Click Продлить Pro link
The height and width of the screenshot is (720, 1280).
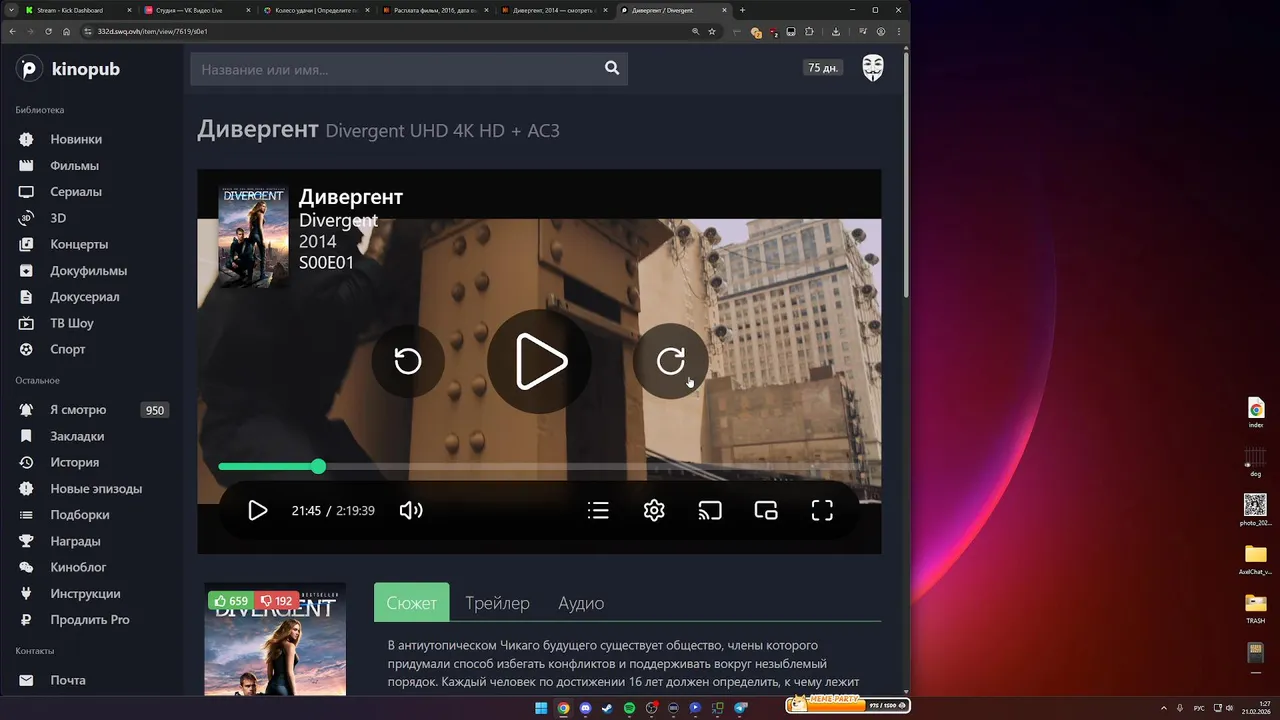[x=90, y=619]
